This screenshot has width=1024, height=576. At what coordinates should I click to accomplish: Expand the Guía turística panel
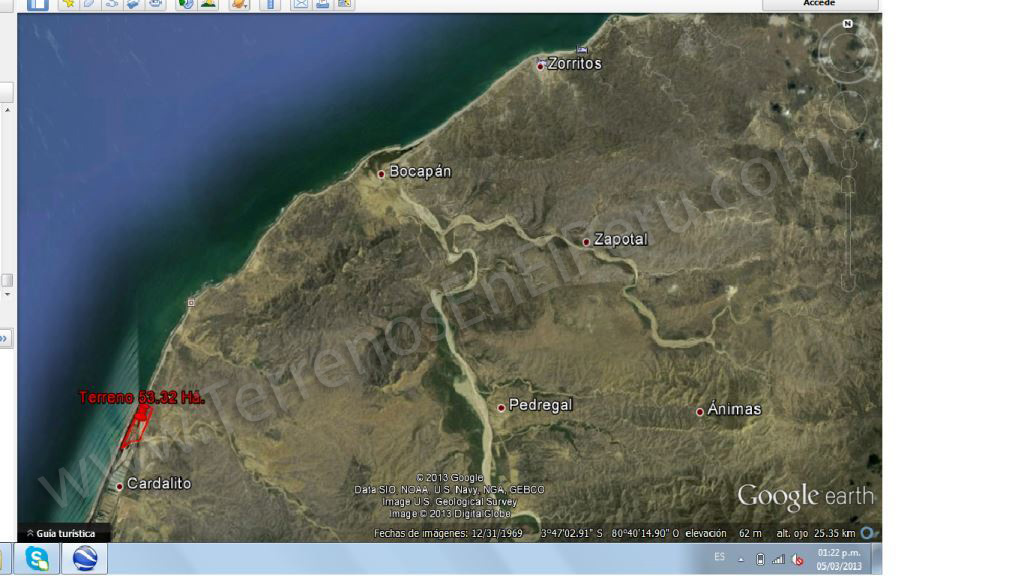click(x=61, y=534)
